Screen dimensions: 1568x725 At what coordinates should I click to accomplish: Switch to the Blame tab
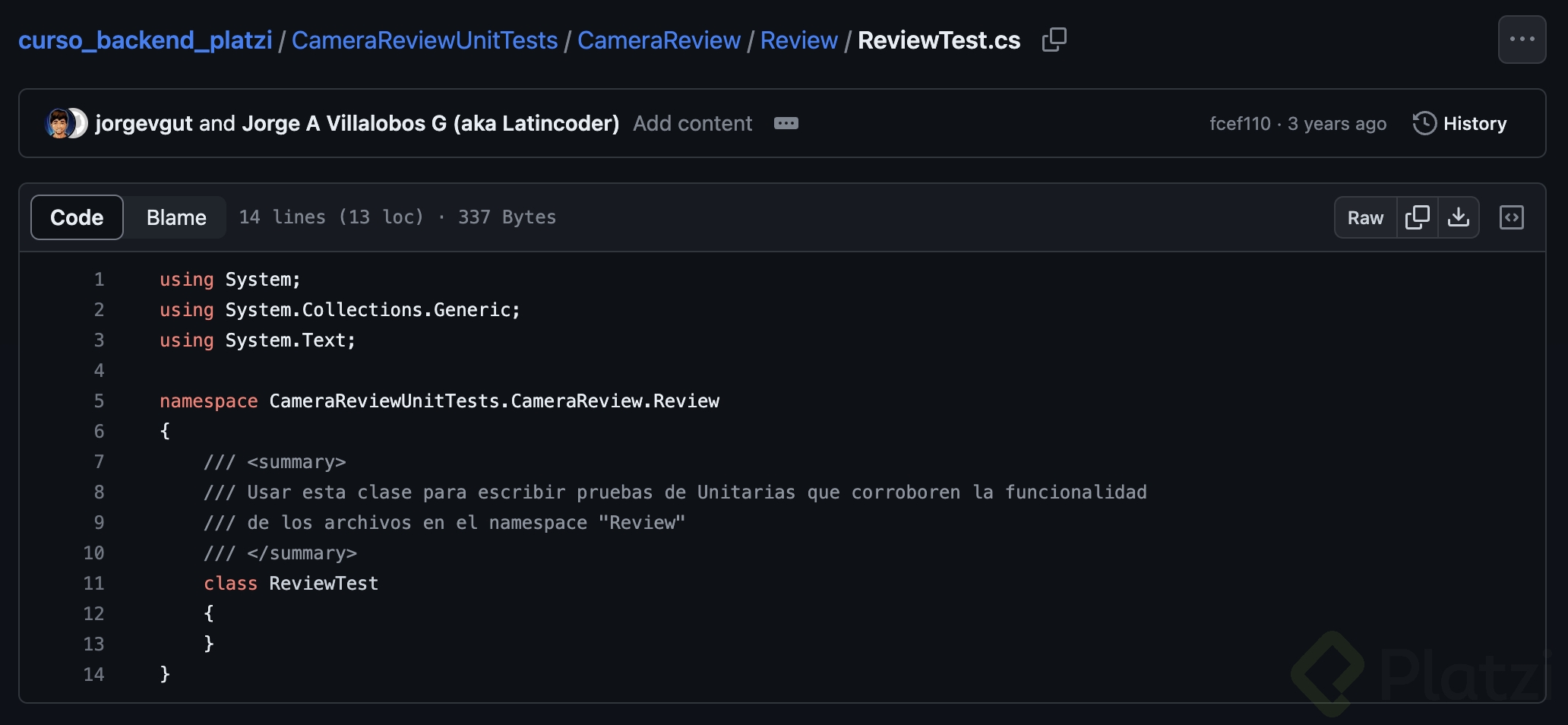click(176, 217)
